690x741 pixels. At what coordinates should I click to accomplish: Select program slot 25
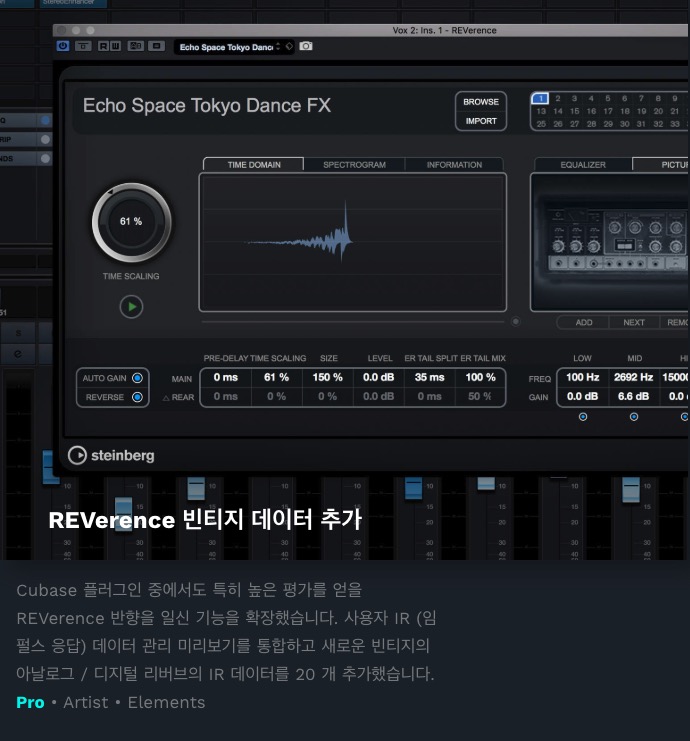(x=541, y=124)
